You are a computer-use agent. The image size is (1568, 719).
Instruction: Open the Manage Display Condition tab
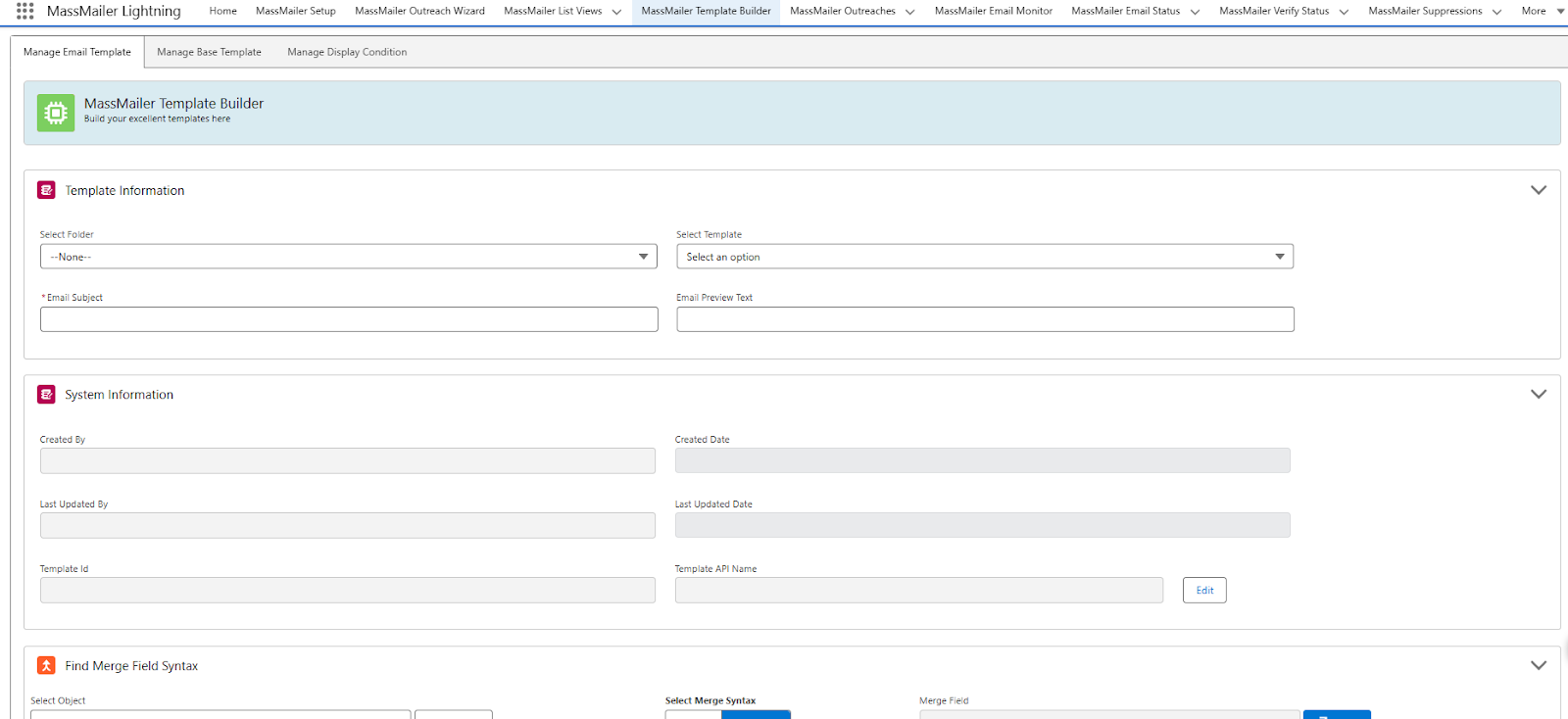(347, 52)
